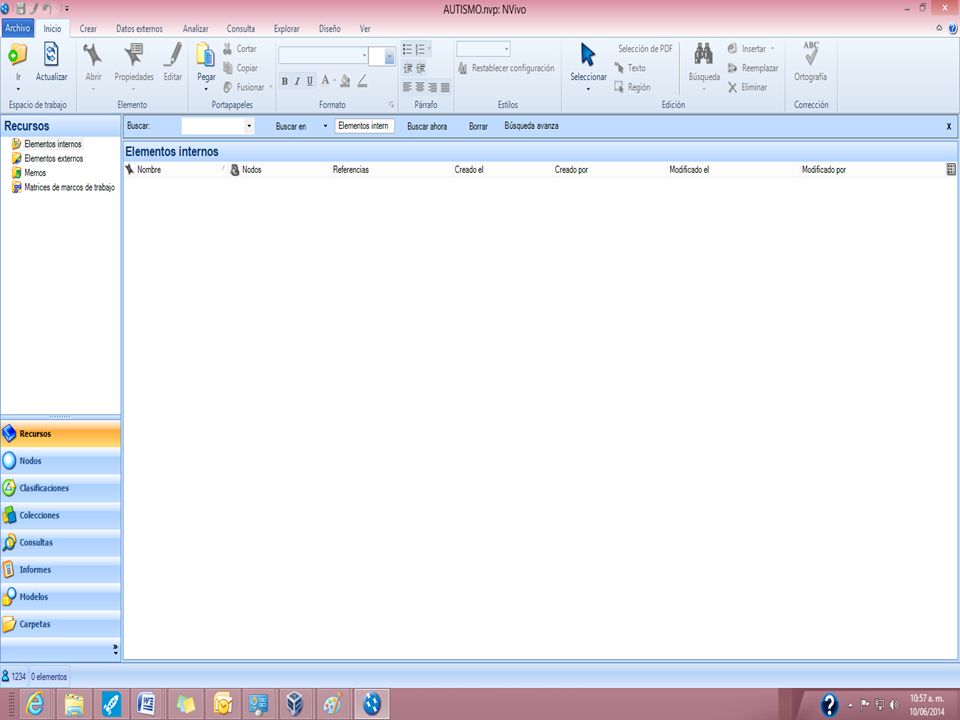The height and width of the screenshot is (720, 960).
Task: Expand the Formato group dialog launcher
Action: (391, 105)
